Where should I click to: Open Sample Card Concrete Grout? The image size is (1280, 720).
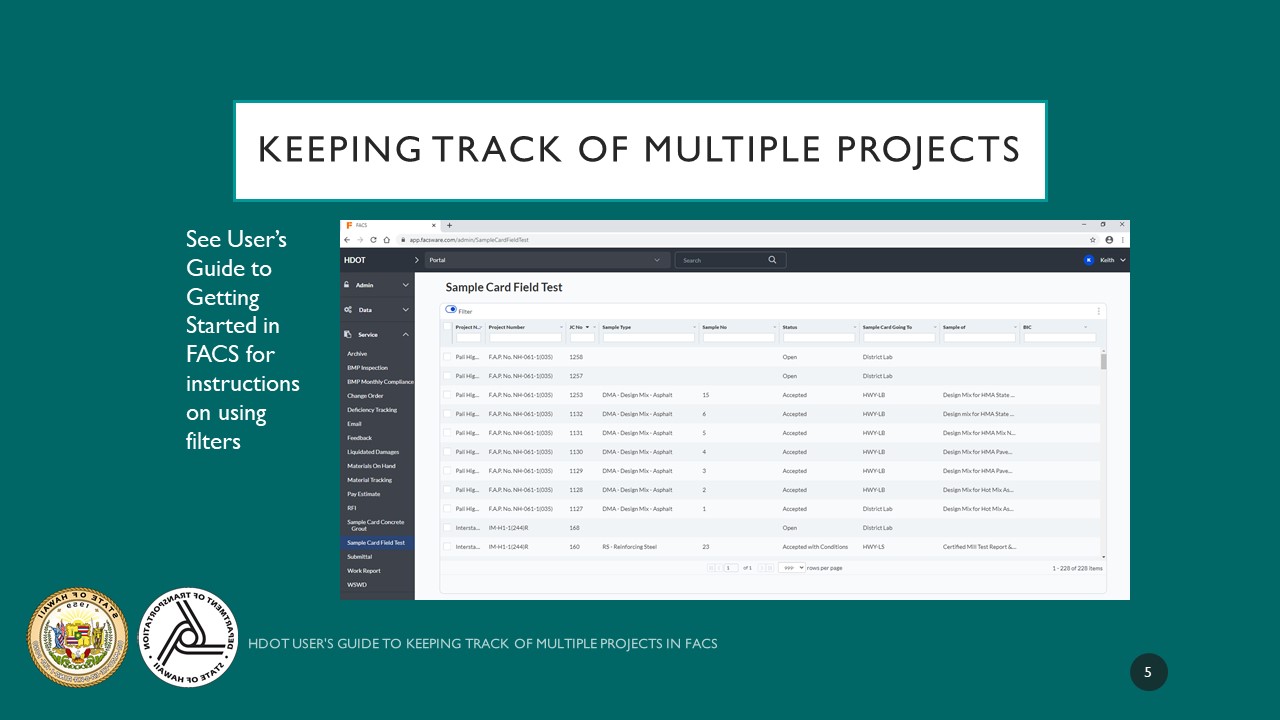pos(377,525)
